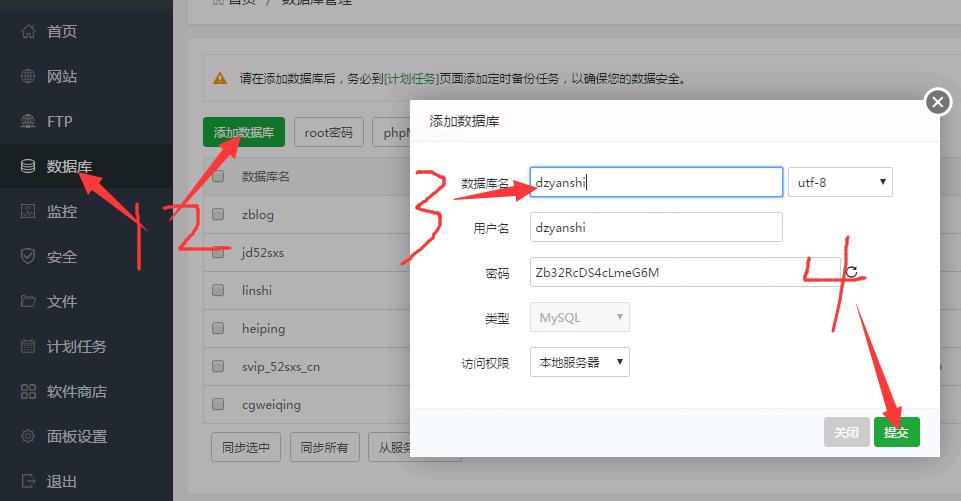961x501 pixels.
Task: Check the heiping database row
Action: (218, 328)
